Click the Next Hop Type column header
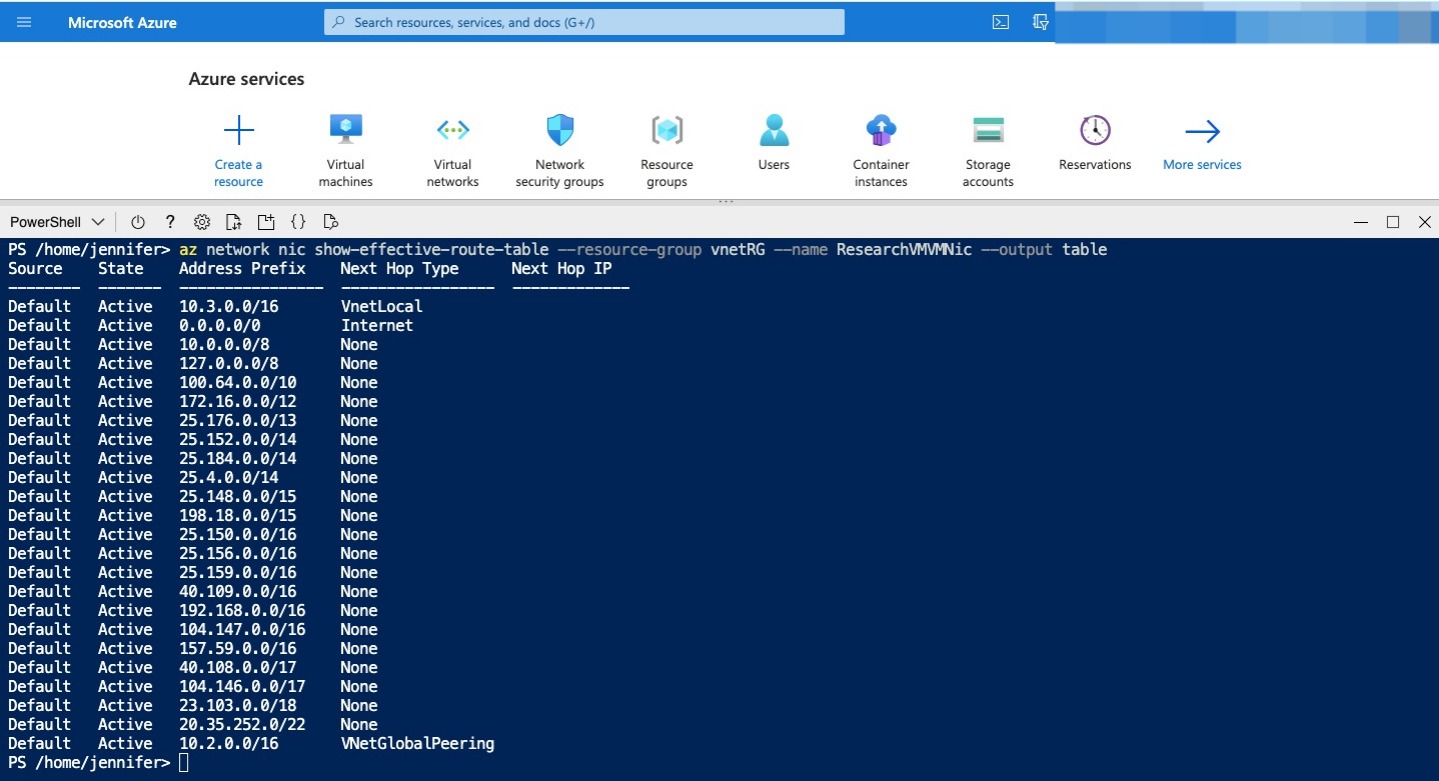Viewport: 1439px width, 781px height. [x=400, y=268]
